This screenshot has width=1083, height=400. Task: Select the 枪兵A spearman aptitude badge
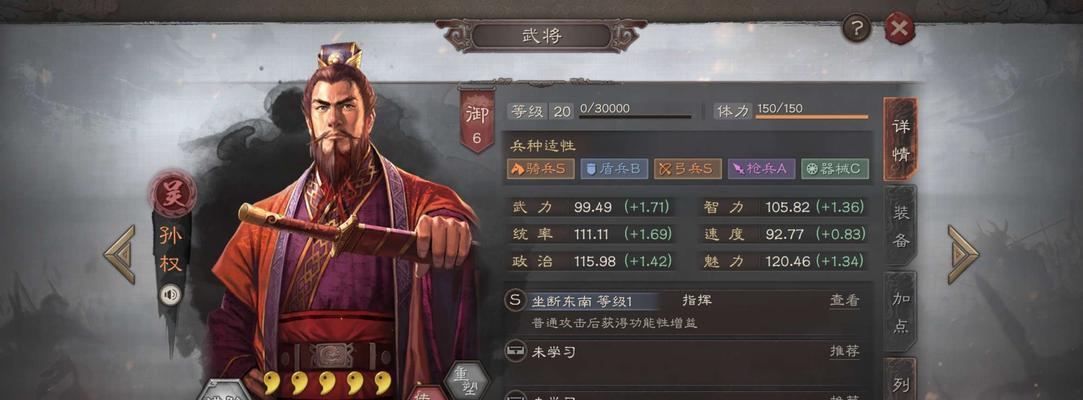(x=761, y=169)
